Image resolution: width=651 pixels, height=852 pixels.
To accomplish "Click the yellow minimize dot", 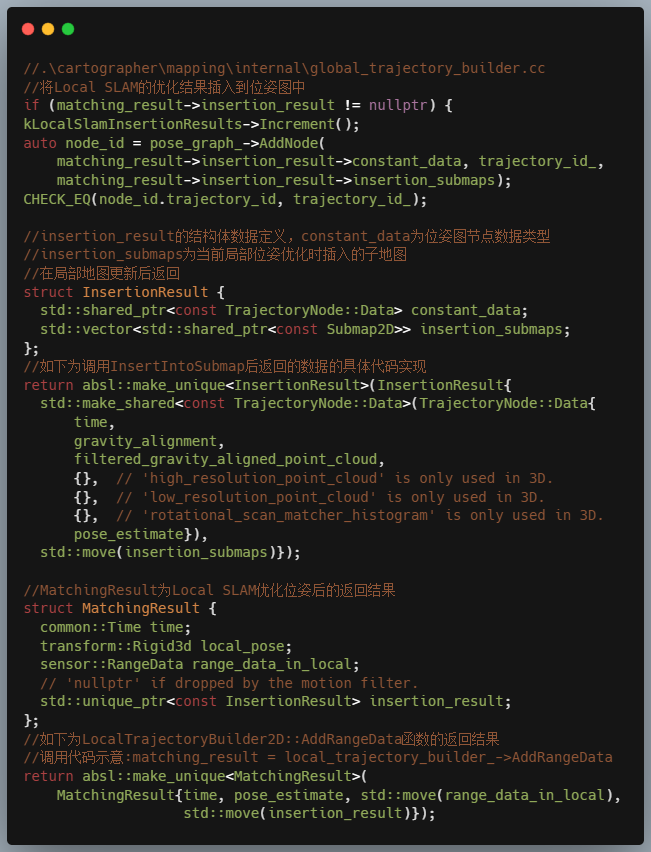I will coord(48,29).
